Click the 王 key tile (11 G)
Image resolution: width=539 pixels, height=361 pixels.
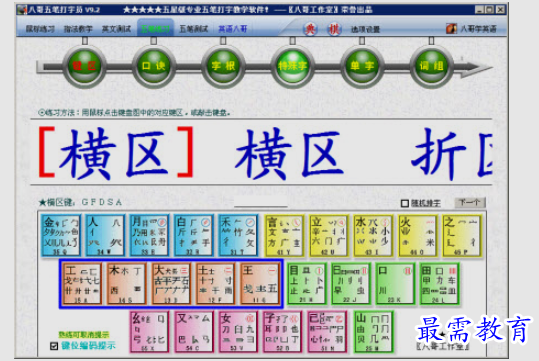[260, 284]
